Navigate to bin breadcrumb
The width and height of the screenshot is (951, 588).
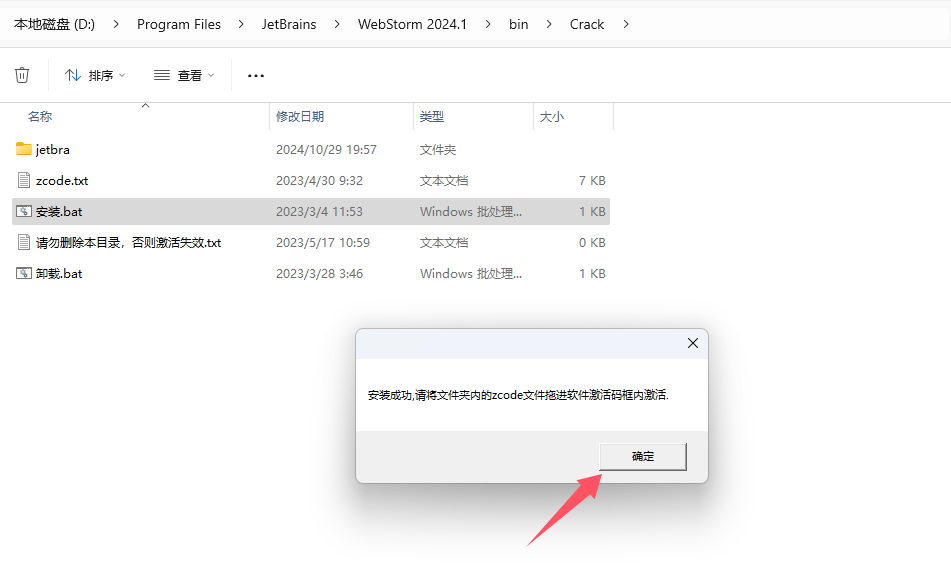tap(519, 24)
